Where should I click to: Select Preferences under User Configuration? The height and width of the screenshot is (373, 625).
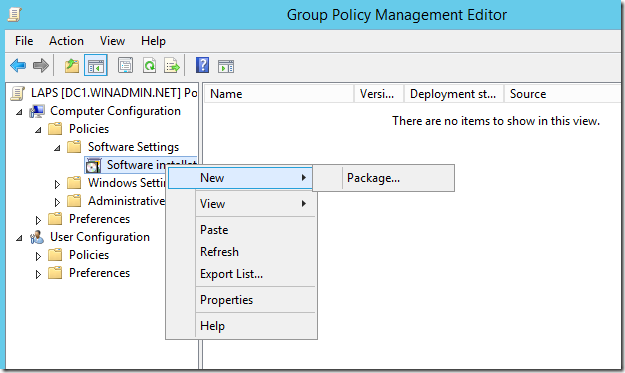(99, 273)
